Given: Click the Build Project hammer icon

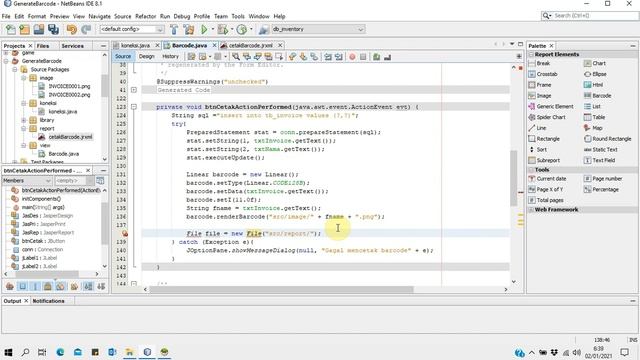Looking at the screenshot, I should point(174,29).
